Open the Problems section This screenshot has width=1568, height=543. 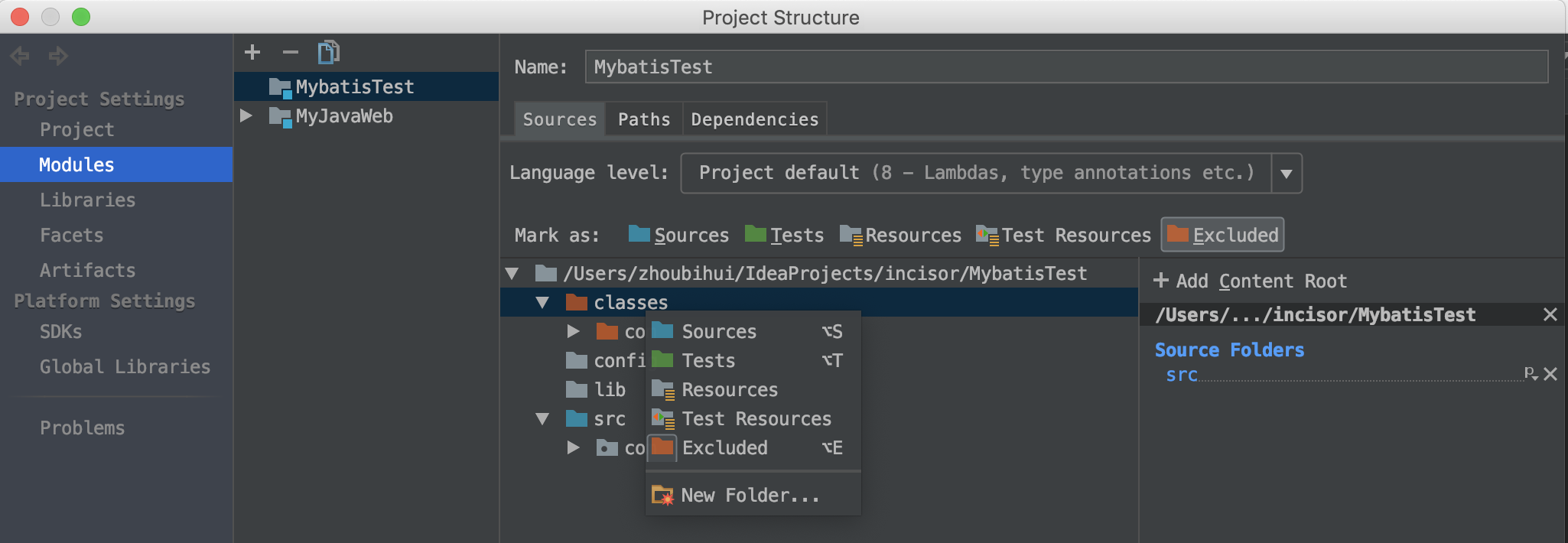[x=82, y=428]
